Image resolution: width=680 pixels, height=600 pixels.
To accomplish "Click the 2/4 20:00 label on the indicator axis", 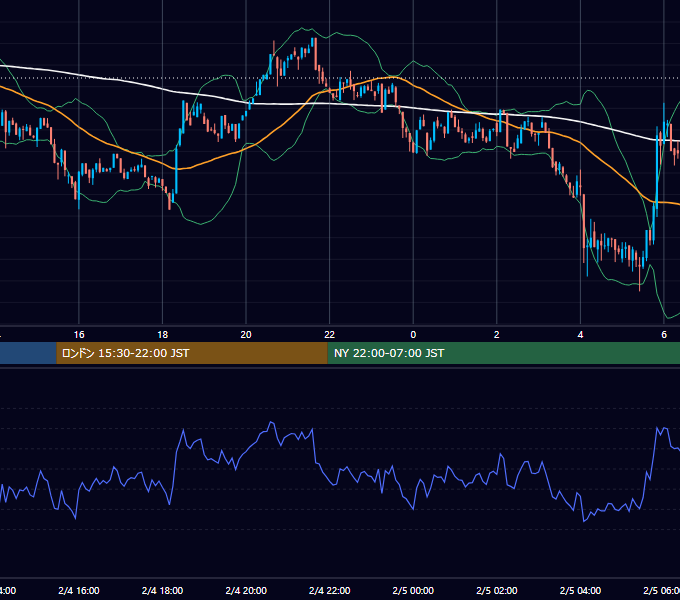I will [246, 590].
